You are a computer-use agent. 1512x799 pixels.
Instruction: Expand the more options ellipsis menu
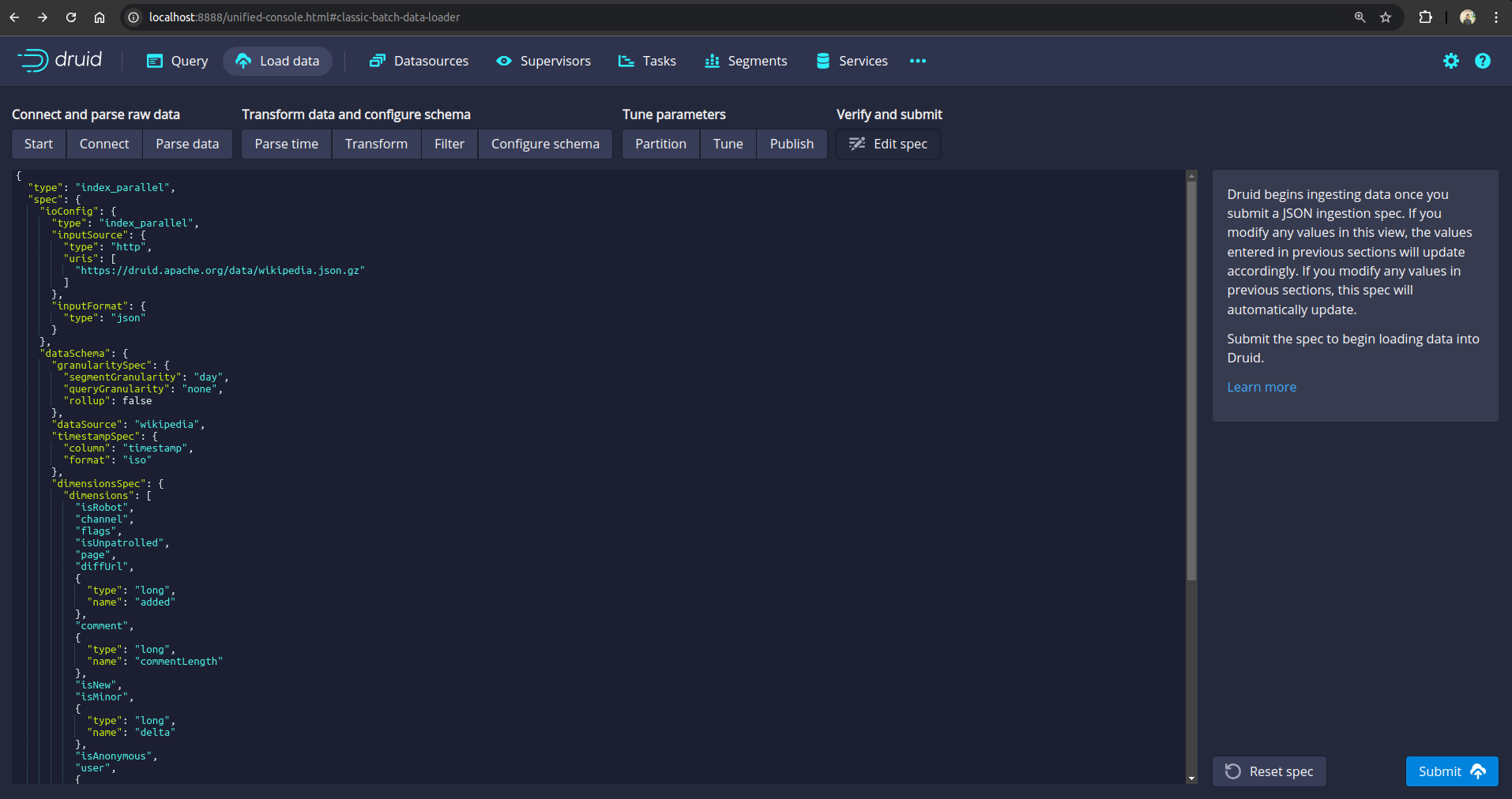[917, 61]
